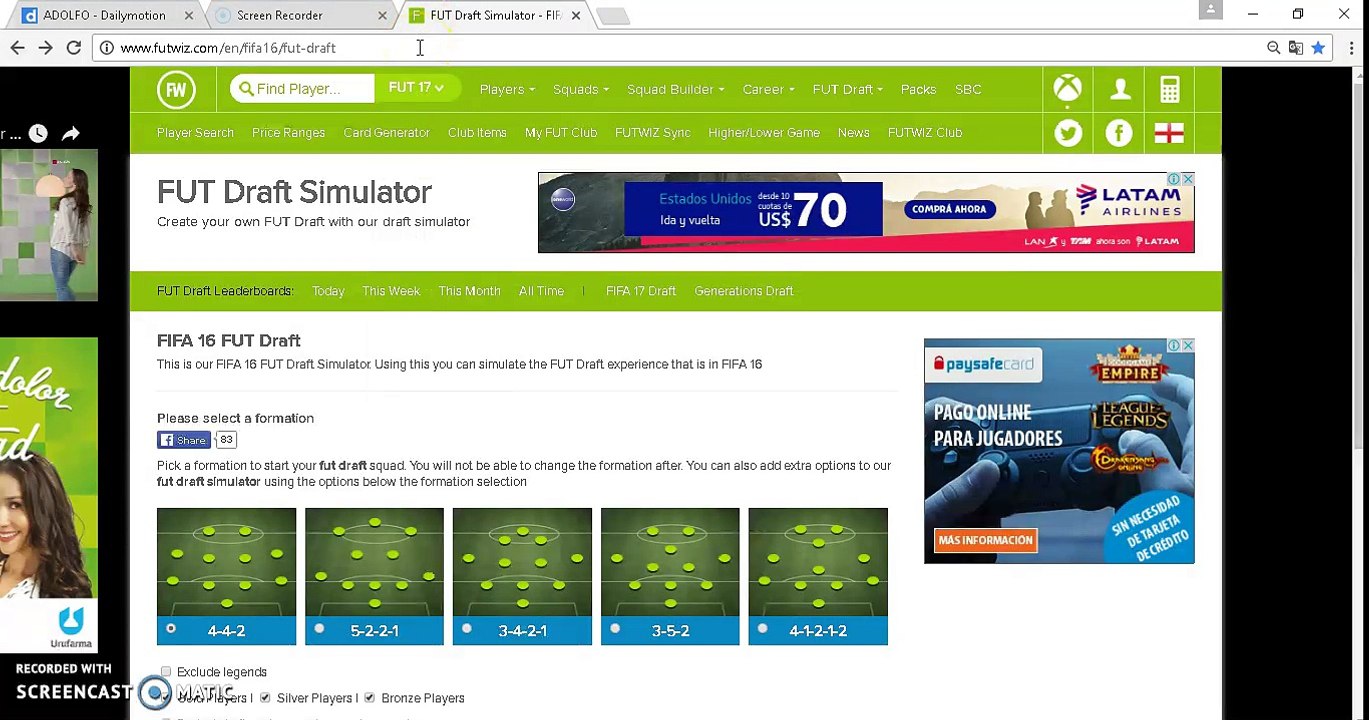Screen dimensions: 1369x720
Task: Click the search magnifier in Find Player box
Action: click(x=247, y=89)
